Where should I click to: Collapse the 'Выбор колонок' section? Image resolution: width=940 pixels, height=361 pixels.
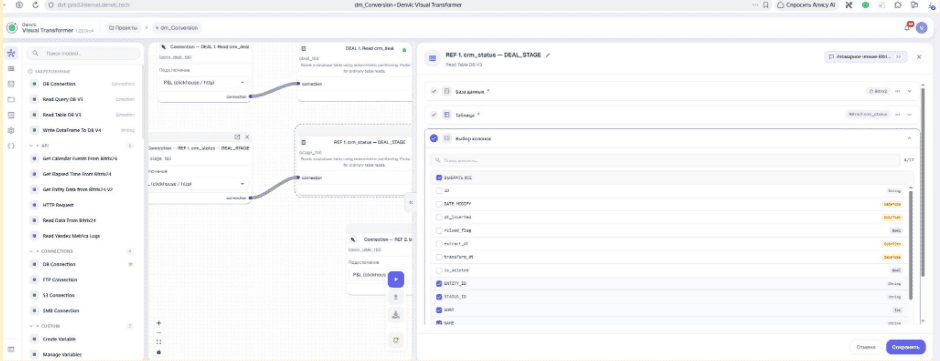point(909,139)
